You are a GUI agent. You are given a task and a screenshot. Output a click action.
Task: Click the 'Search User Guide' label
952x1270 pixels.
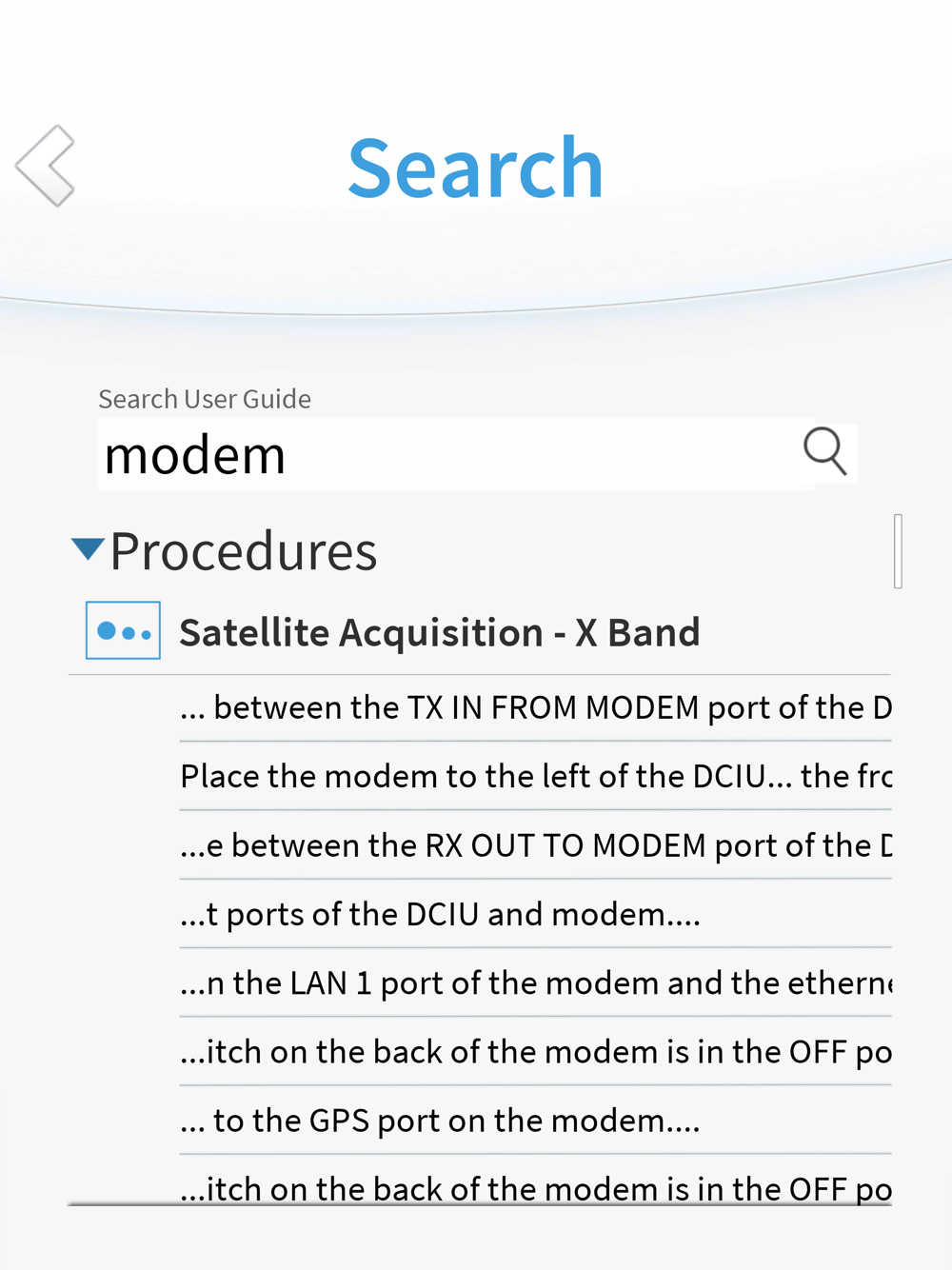[205, 399]
